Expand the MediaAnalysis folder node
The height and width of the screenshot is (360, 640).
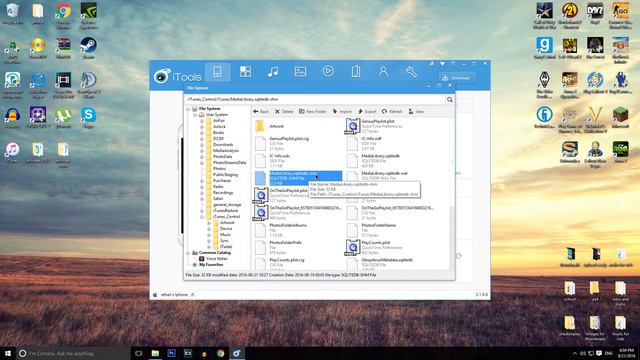pyautogui.click(x=202, y=151)
